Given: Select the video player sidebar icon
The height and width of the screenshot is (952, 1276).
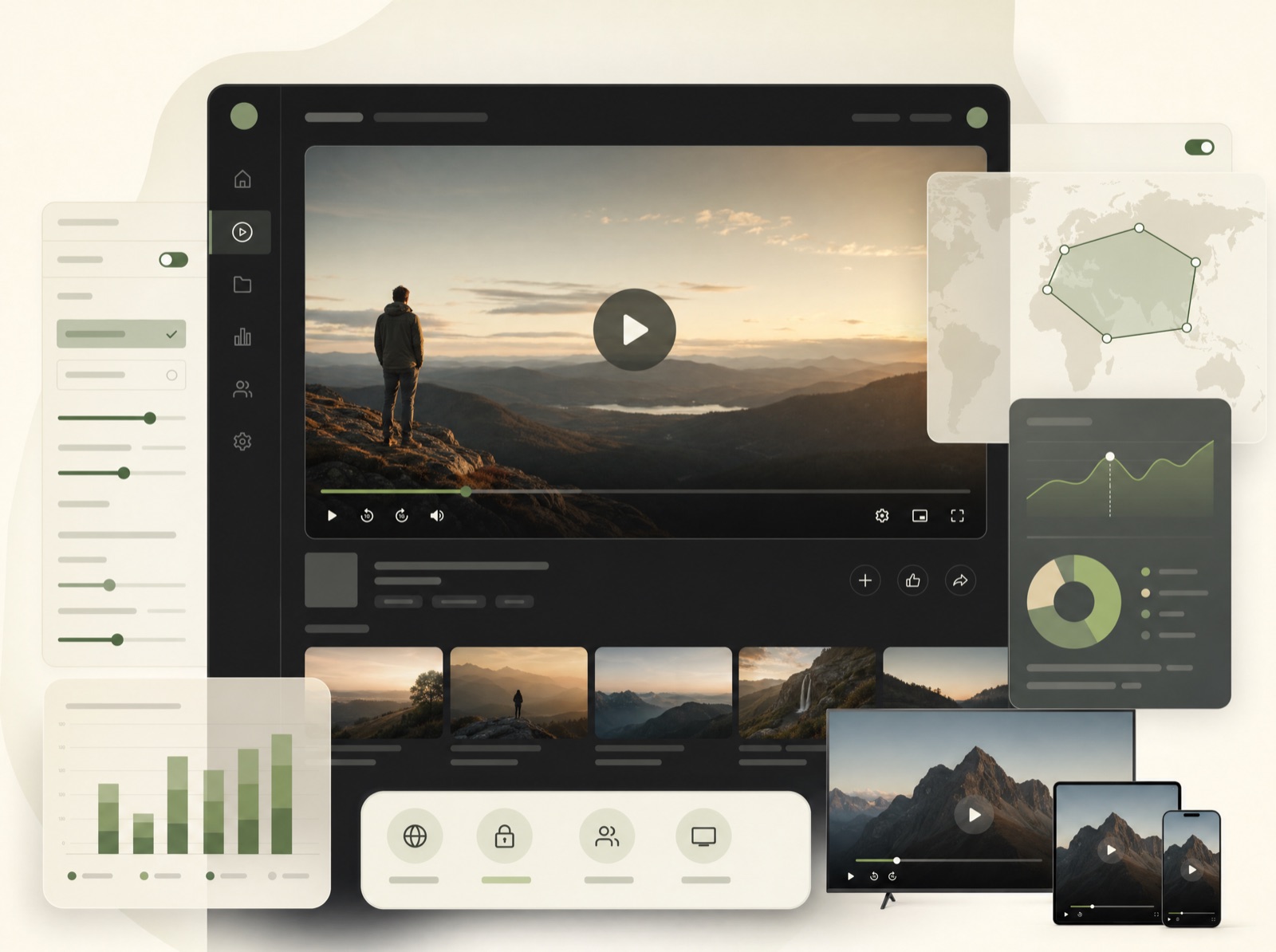Looking at the screenshot, I should (242, 232).
